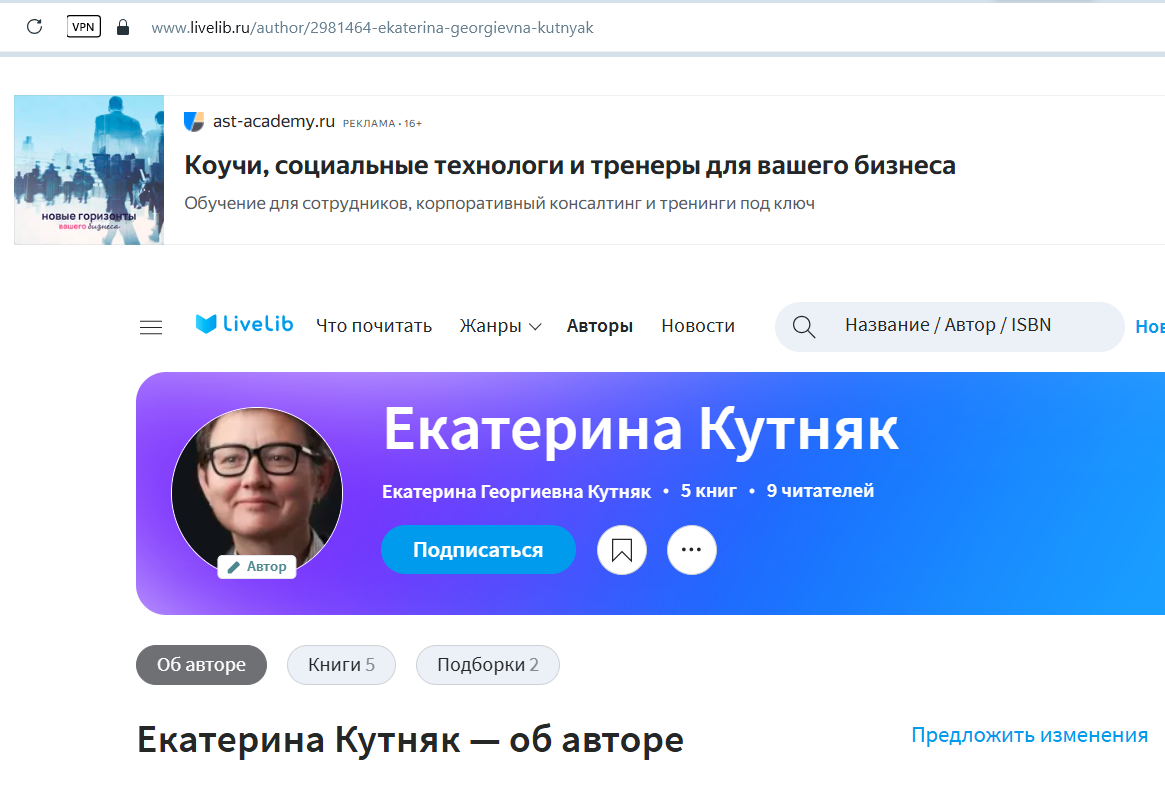
Task: Open the ast-academy.ru advertiser link
Action: coord(273,121)
